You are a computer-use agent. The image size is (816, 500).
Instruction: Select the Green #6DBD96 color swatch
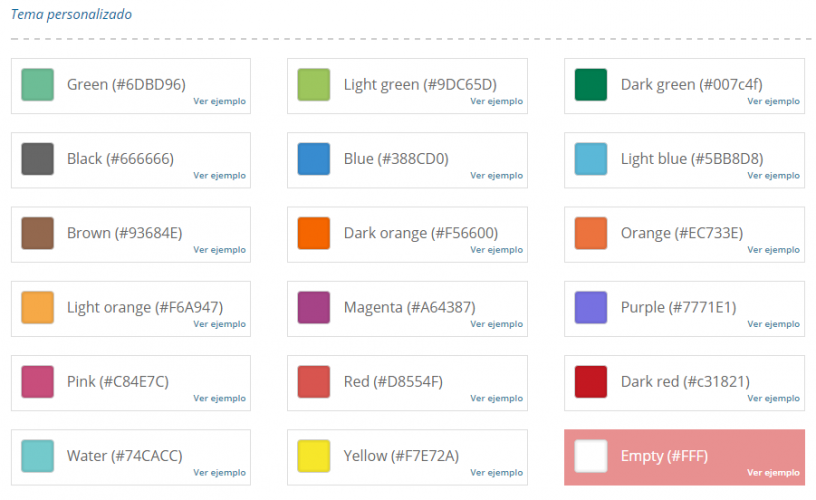click(x=37, y=85)
